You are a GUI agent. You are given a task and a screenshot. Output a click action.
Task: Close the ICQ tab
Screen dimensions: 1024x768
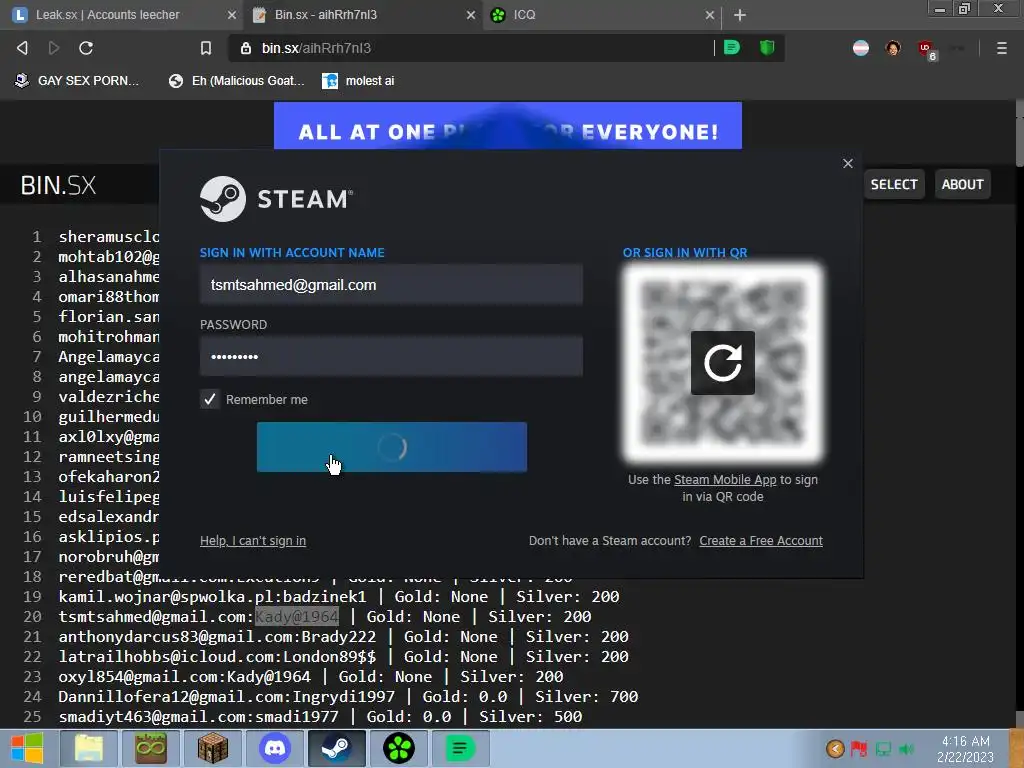[x=709, y=15]
